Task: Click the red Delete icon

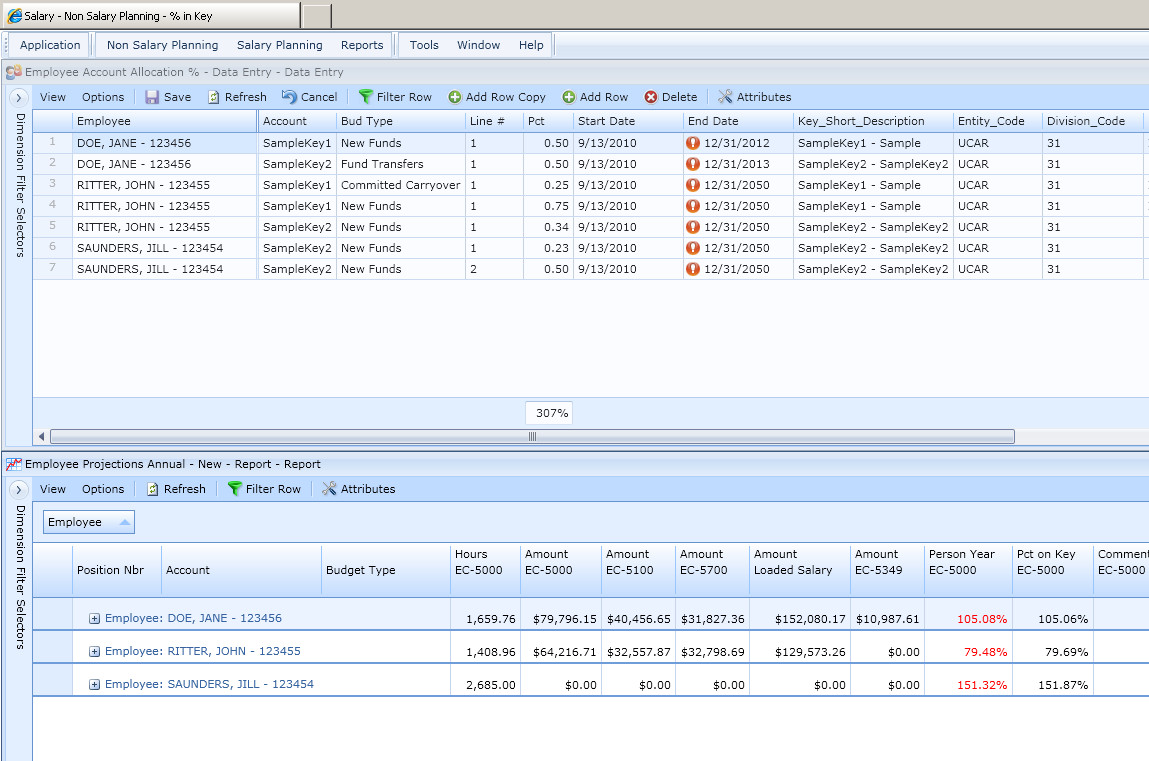Action: tap(651, 97)
